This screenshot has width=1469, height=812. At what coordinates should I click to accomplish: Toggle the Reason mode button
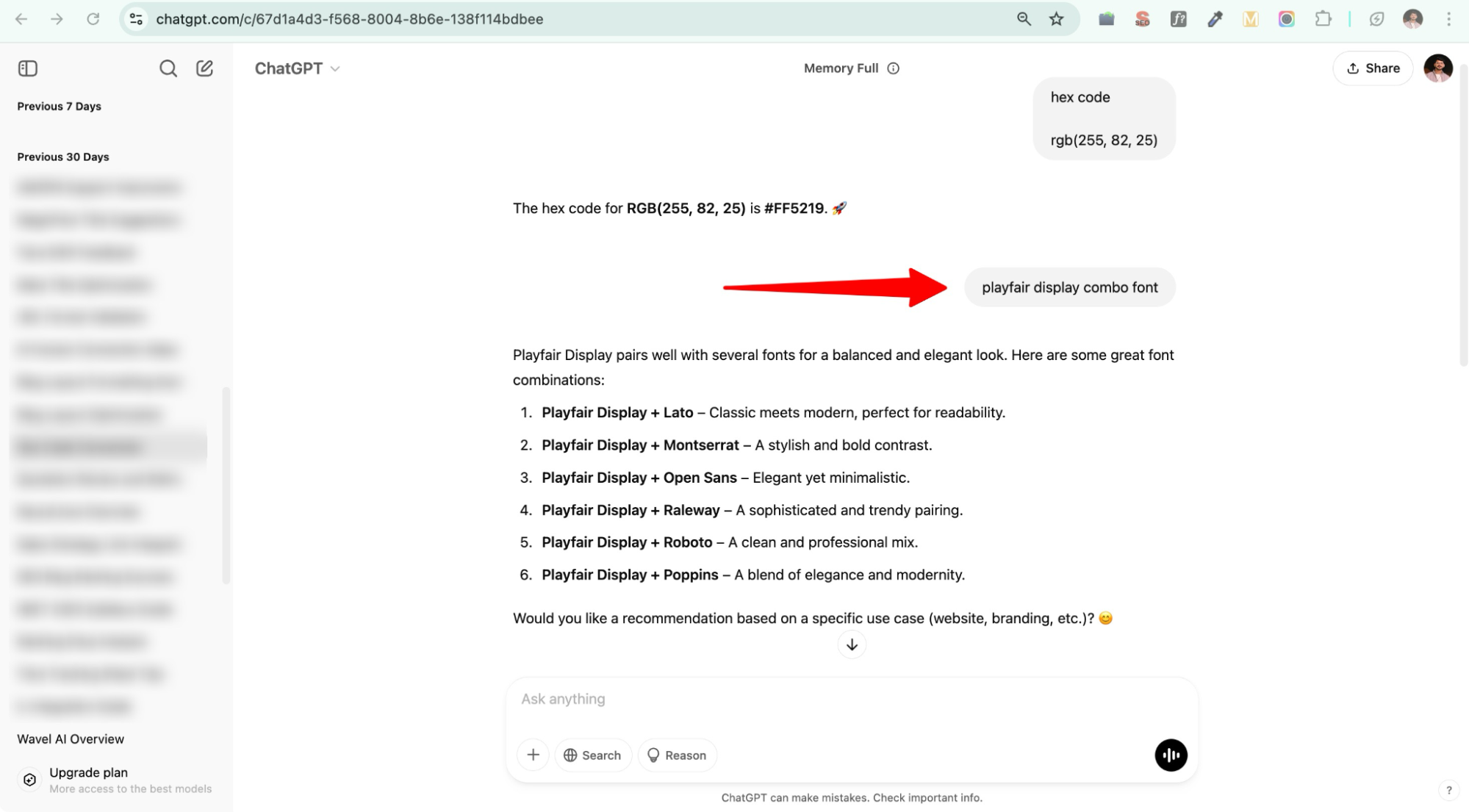click(677, 755)
